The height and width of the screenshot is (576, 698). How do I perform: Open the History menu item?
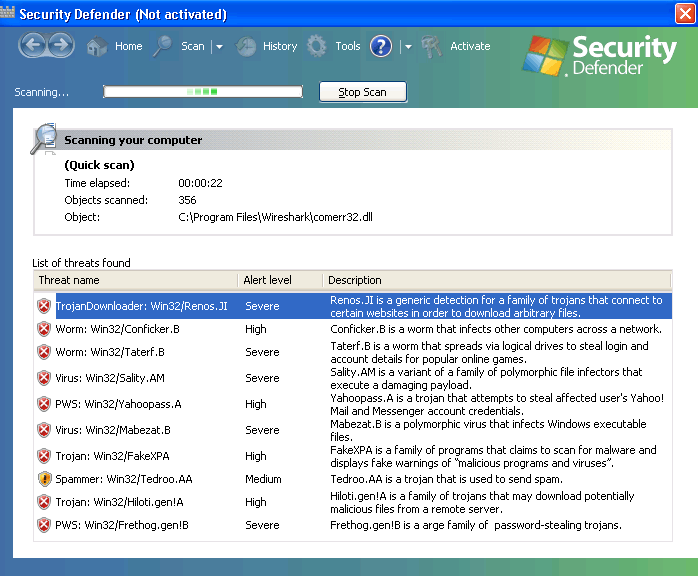pyautogui.click(x=280, y=46)
